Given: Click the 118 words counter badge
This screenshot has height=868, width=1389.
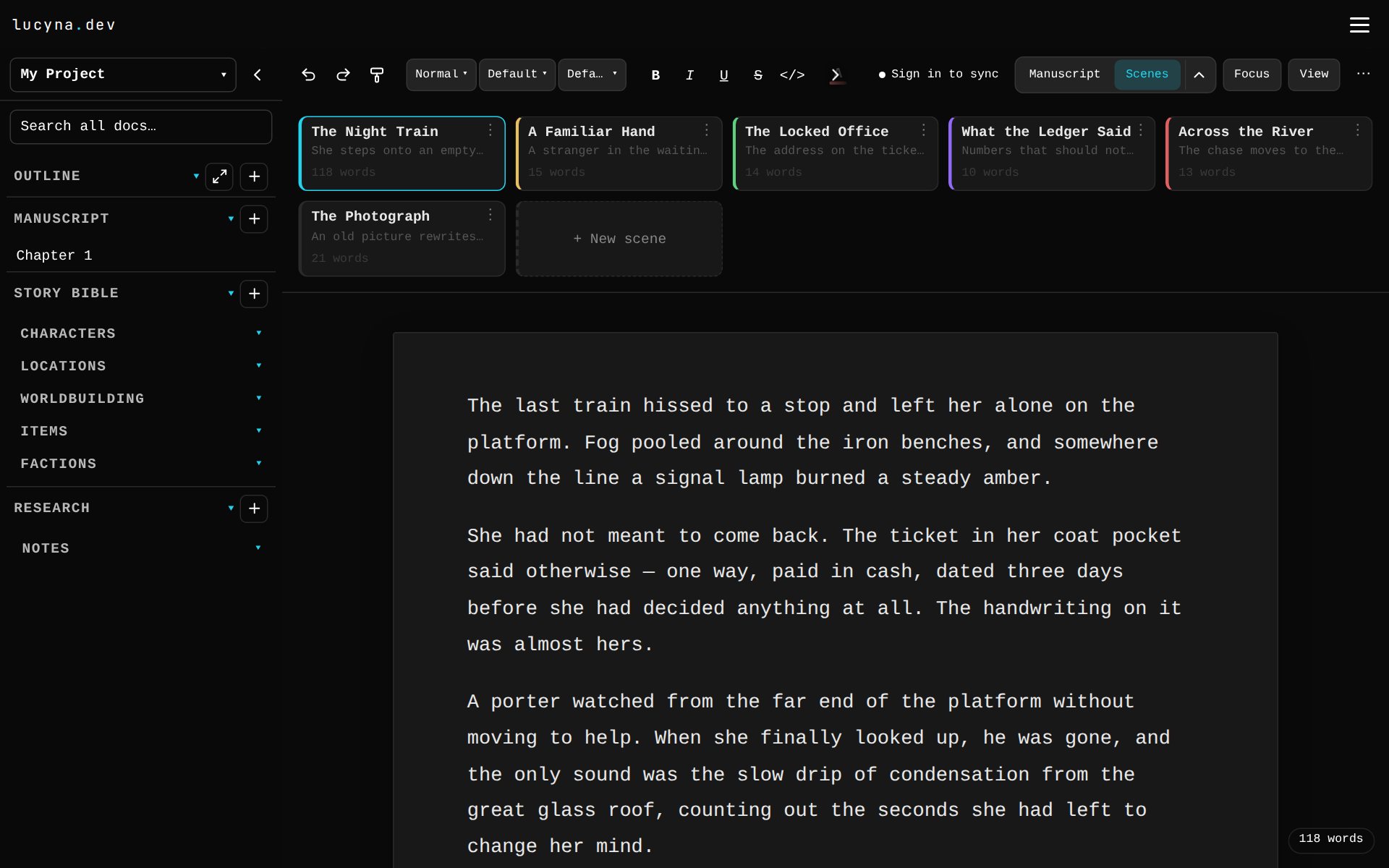Looking at the screenshot, I should [x=1330, y=839].
